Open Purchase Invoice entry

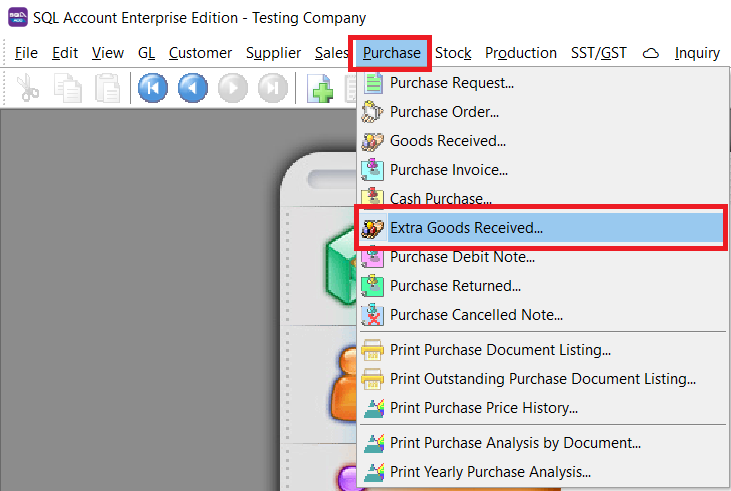pyautogui.click(x=448, y=170)
